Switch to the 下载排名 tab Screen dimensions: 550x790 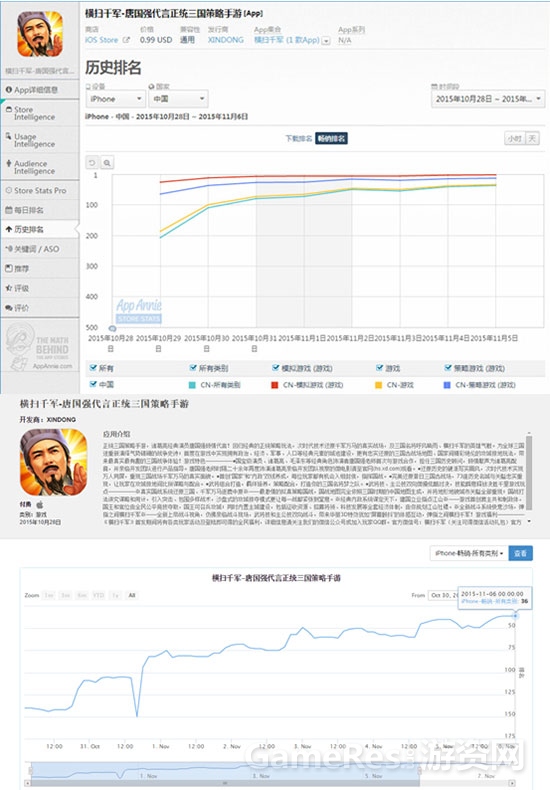click(x=299, y=139)
